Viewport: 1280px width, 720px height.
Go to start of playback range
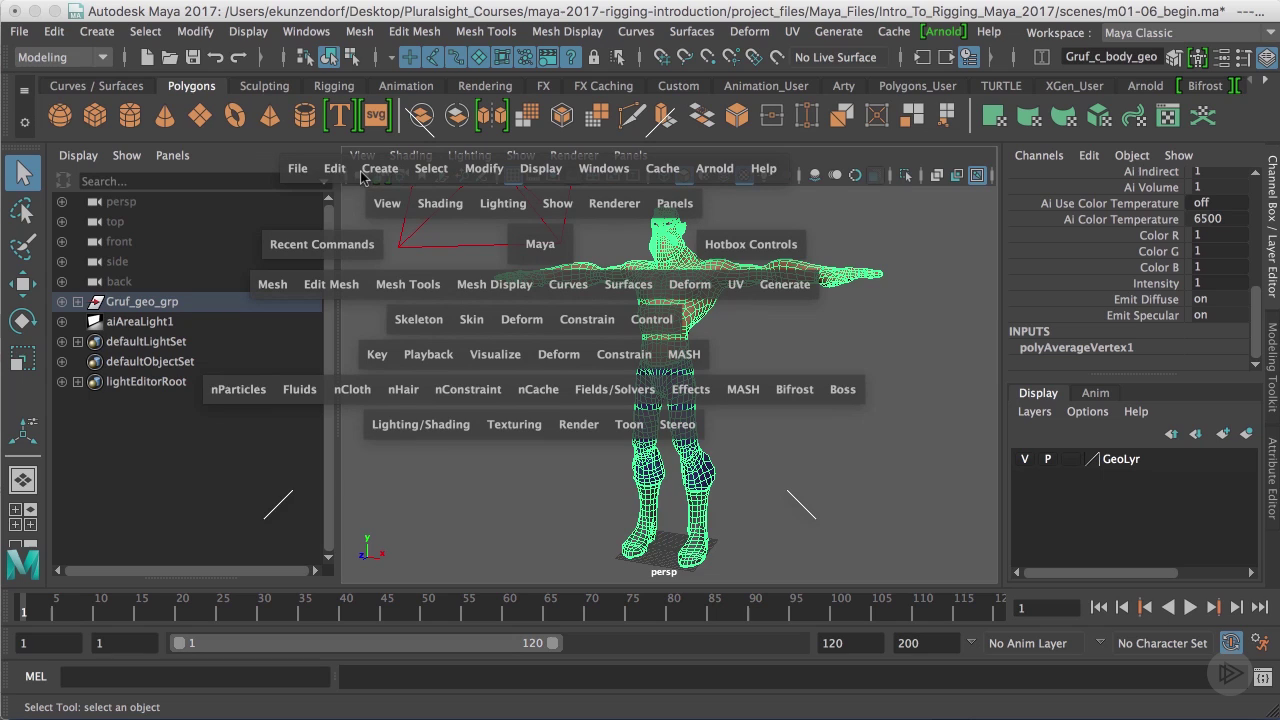(x=1099, y=607)
